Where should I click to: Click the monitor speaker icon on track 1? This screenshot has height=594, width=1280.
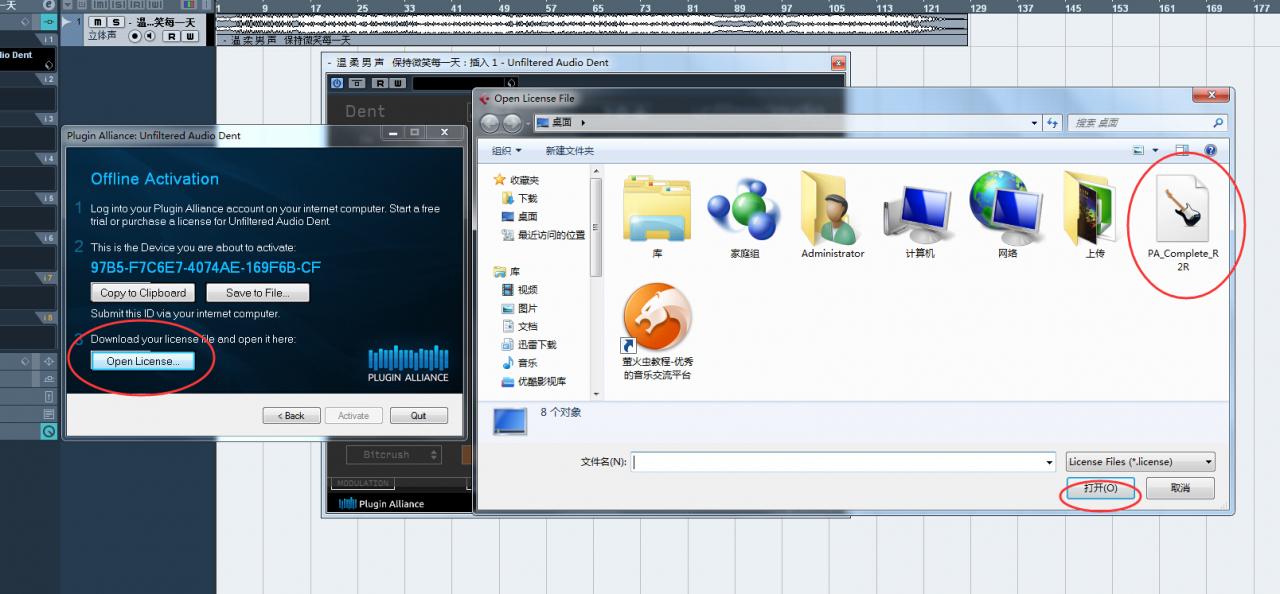click(x=149, y=36)
